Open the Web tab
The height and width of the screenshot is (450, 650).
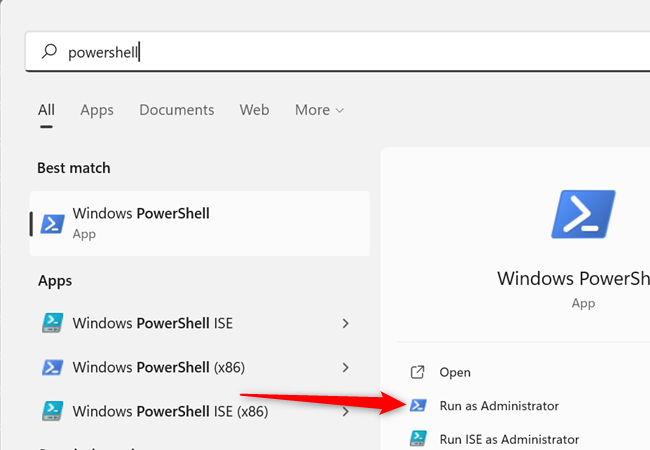coord(254,110)
